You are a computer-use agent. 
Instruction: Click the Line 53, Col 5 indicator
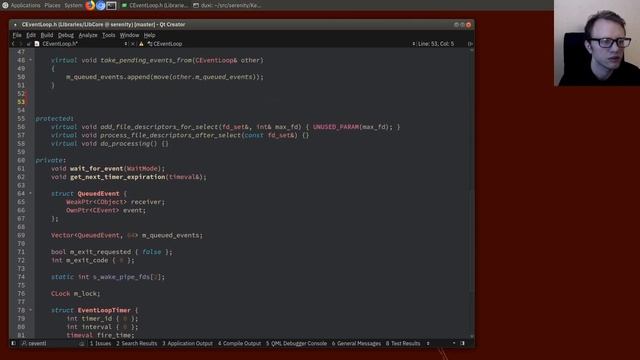(x=436, y=44)
